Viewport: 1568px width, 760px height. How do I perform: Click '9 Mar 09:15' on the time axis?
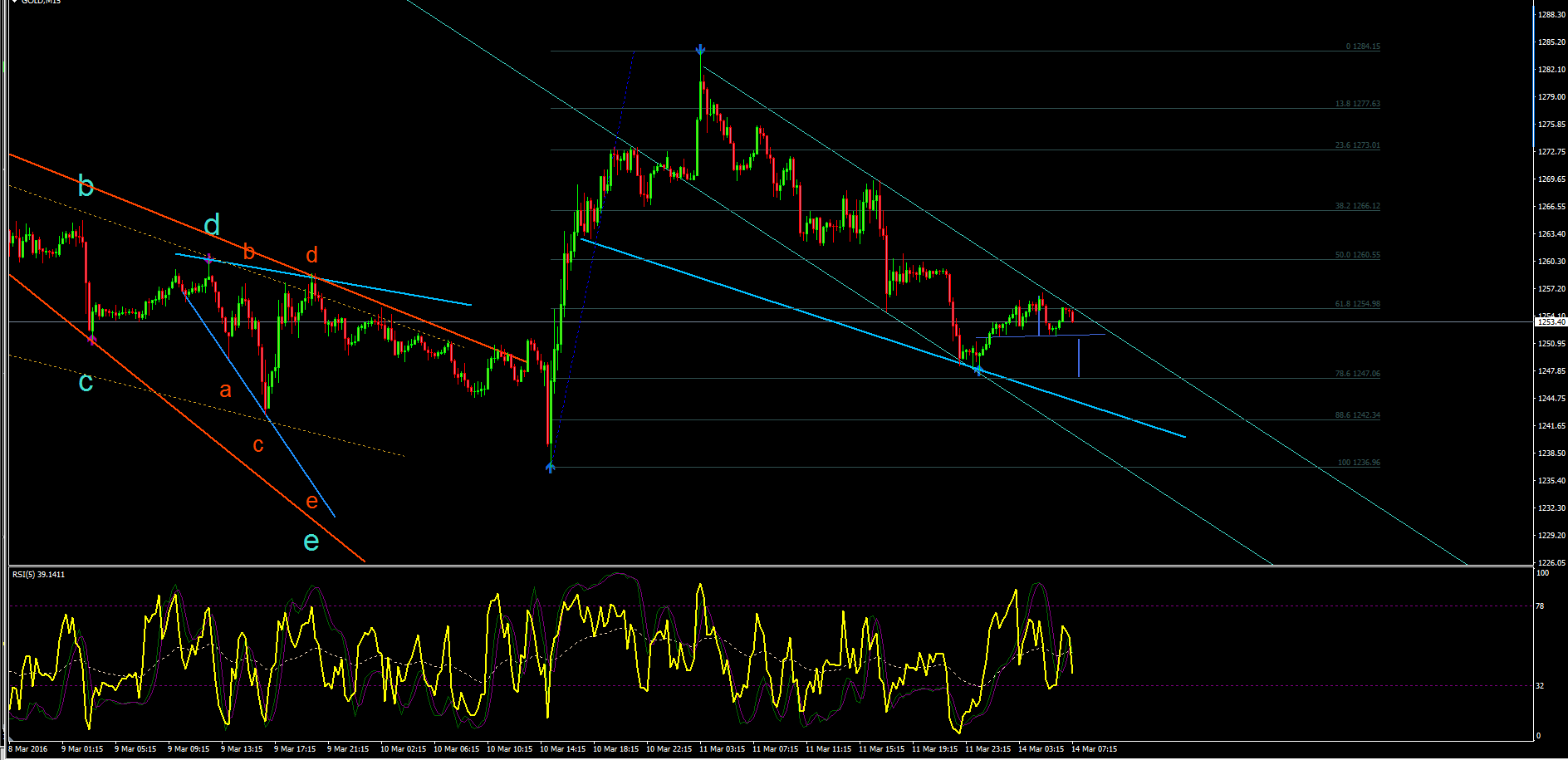[x=189, y=749]
